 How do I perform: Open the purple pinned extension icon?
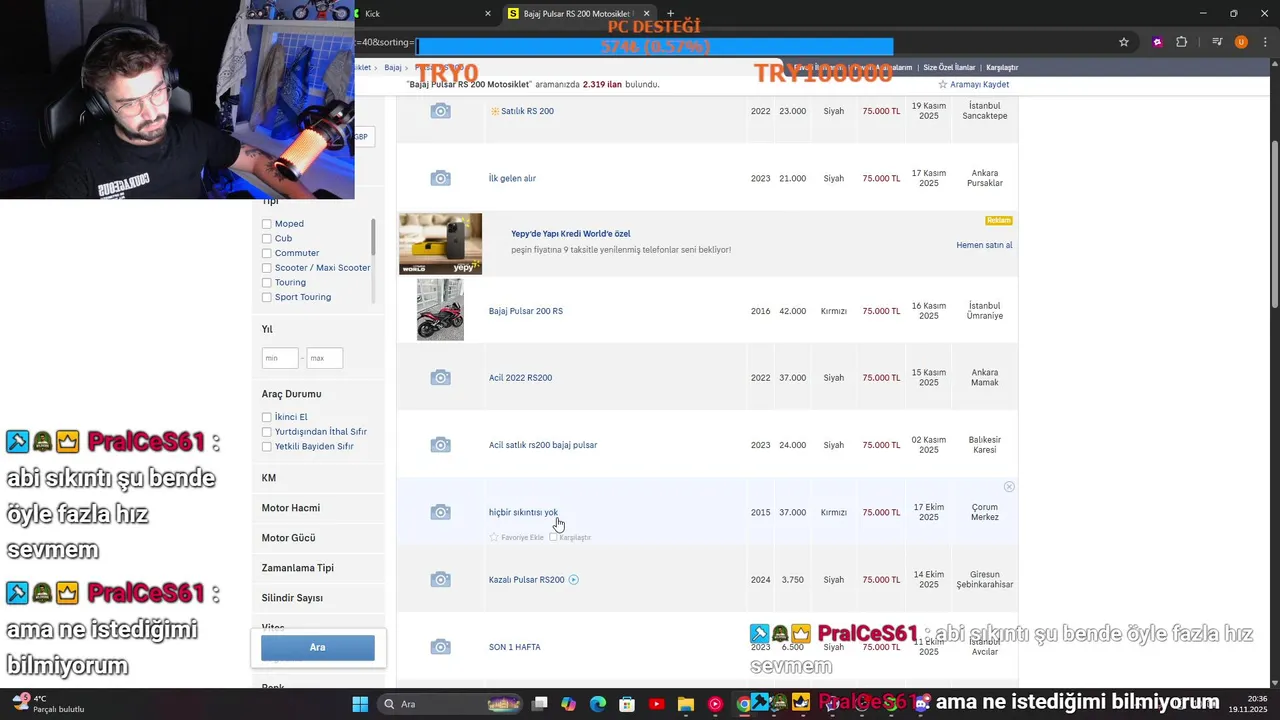(x=1157, y=42)
